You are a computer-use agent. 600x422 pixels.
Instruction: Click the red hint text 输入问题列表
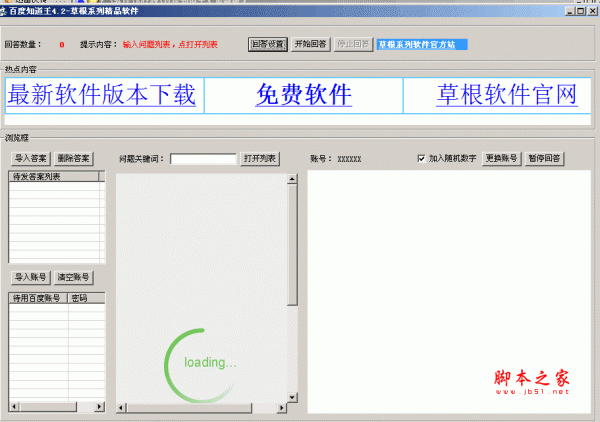click(x=170, y=44)
